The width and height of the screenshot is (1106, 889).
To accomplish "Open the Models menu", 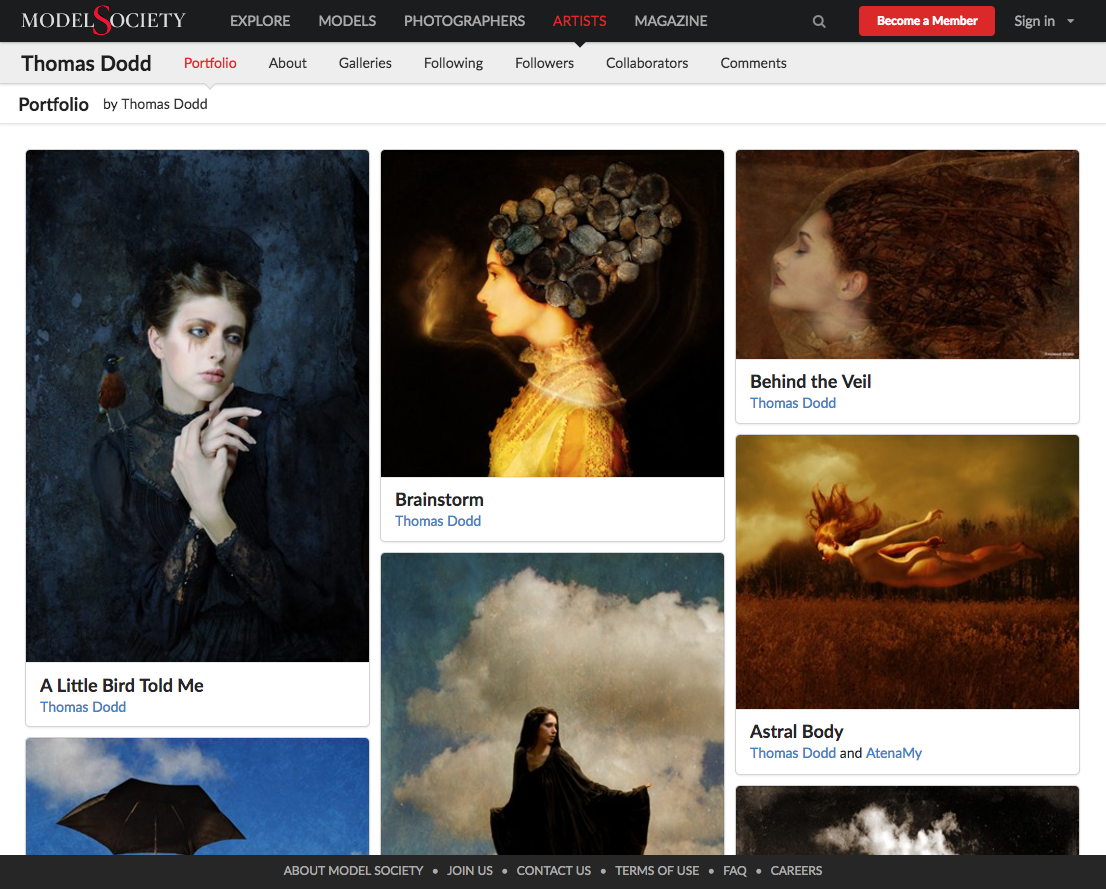I will [x=347, y=21].
